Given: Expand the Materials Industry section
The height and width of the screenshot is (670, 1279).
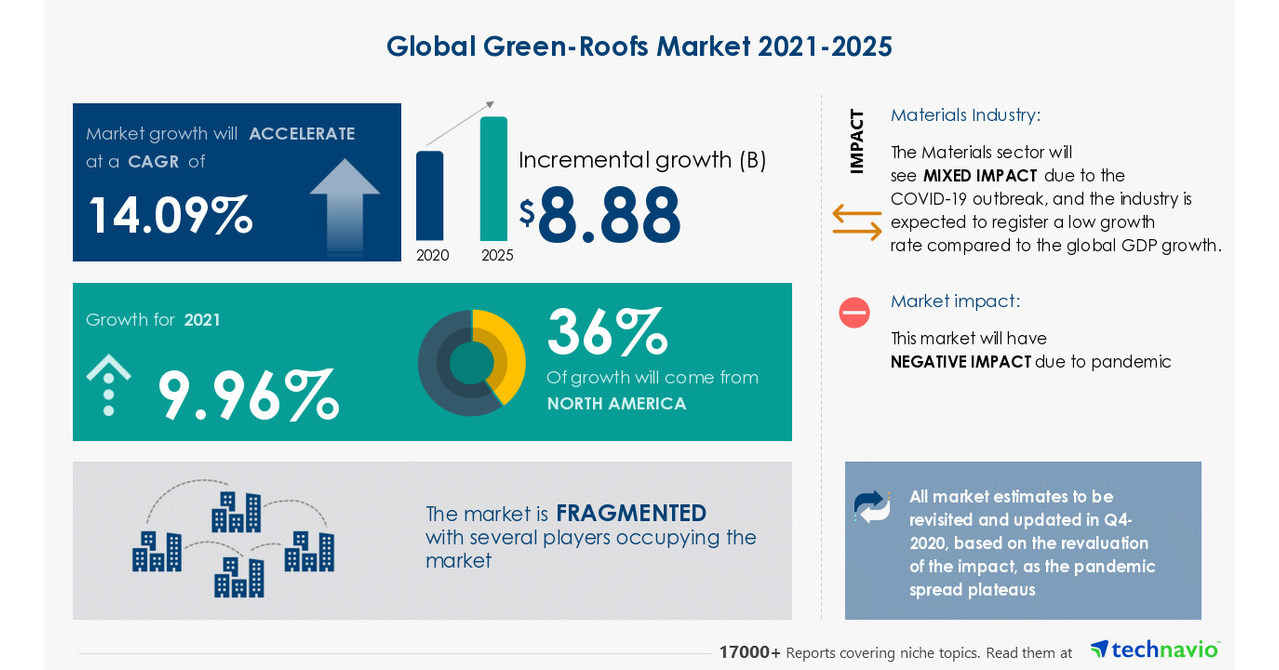Looking at the screenshot, I should coord(963,115).
